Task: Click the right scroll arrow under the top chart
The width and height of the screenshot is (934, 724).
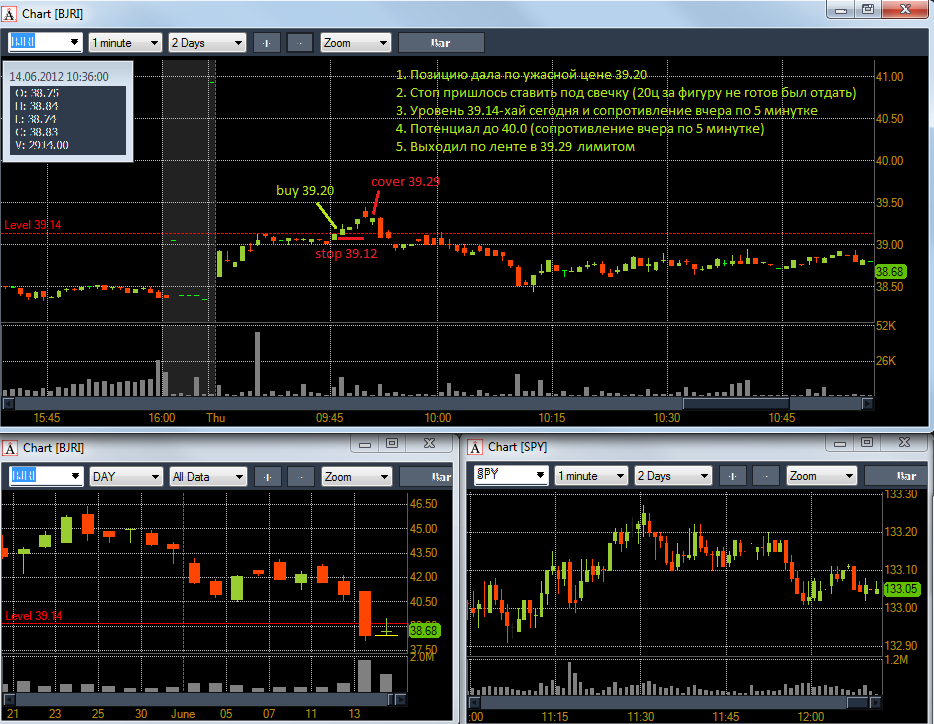Action: click(867, 403)
